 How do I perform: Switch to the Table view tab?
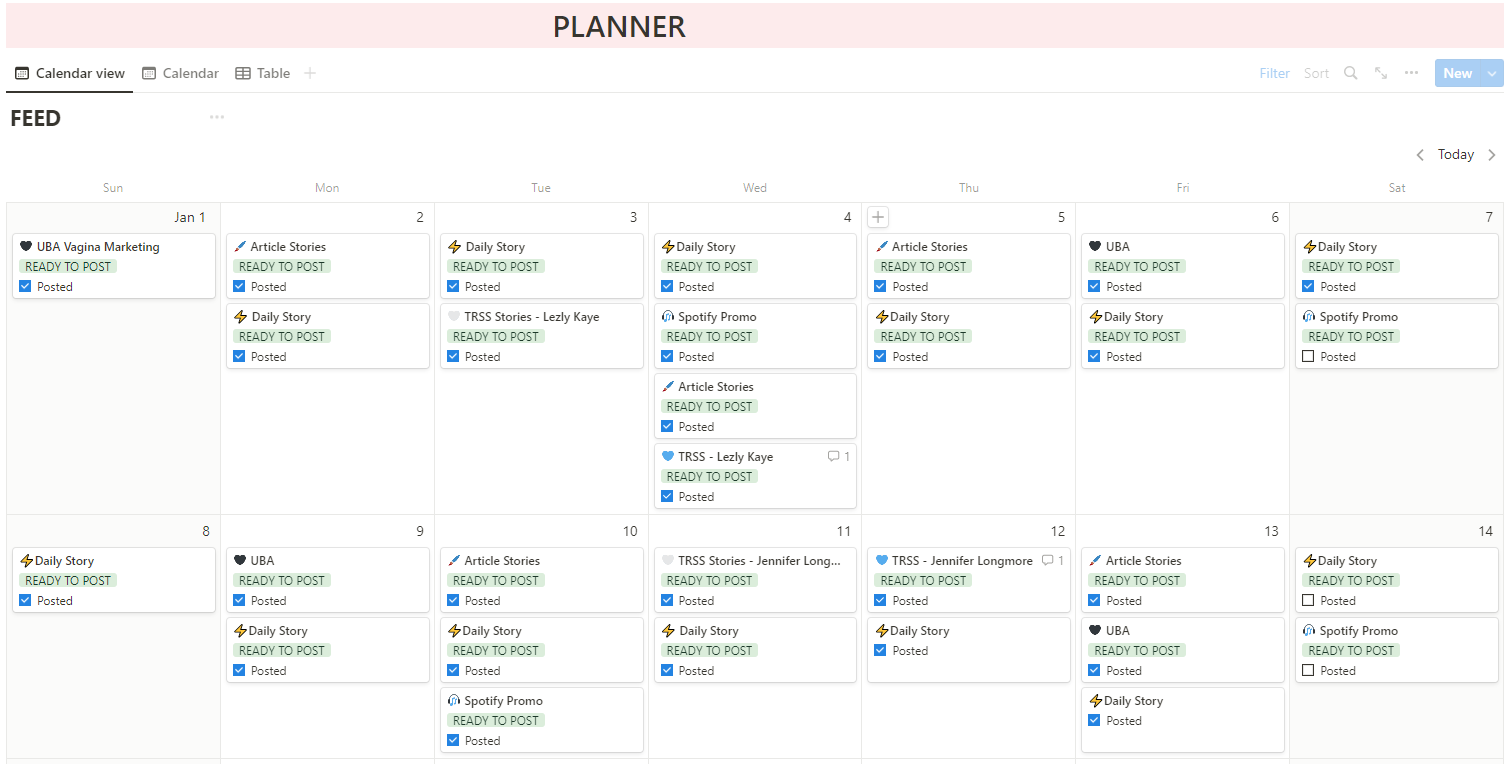pos(263,73)
